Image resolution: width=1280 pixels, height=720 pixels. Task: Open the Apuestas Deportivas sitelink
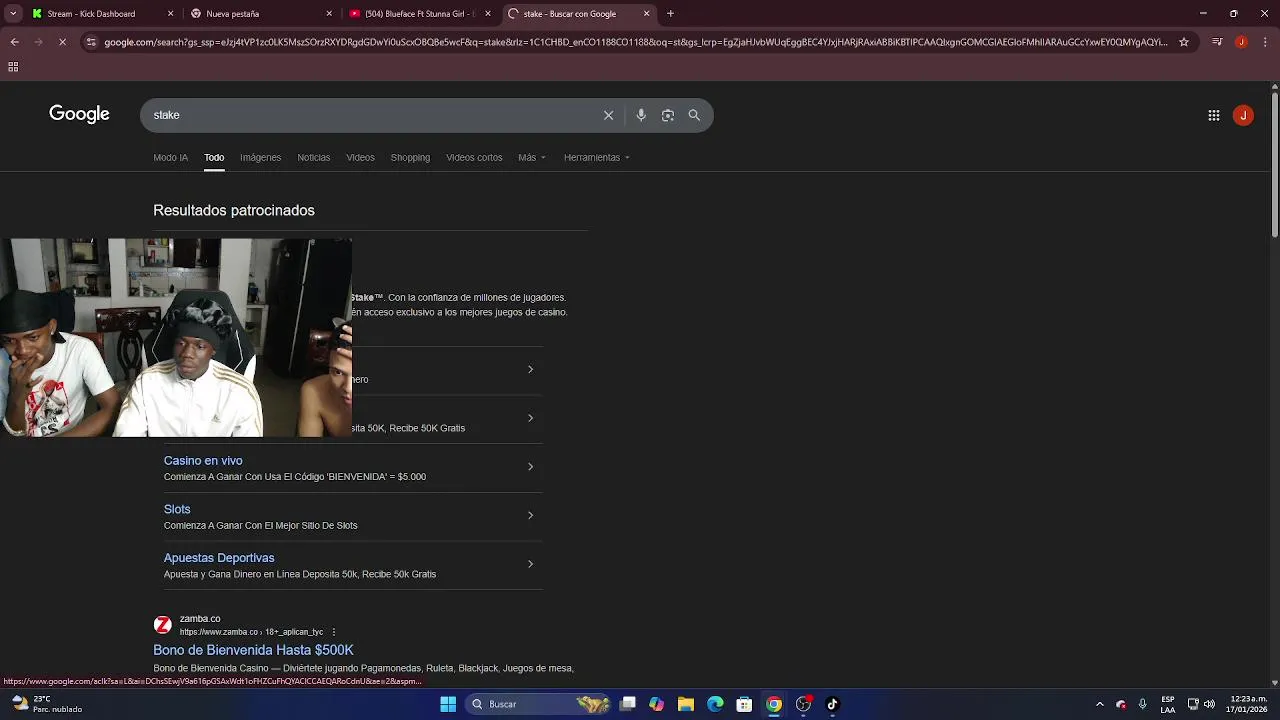(219, 558)
